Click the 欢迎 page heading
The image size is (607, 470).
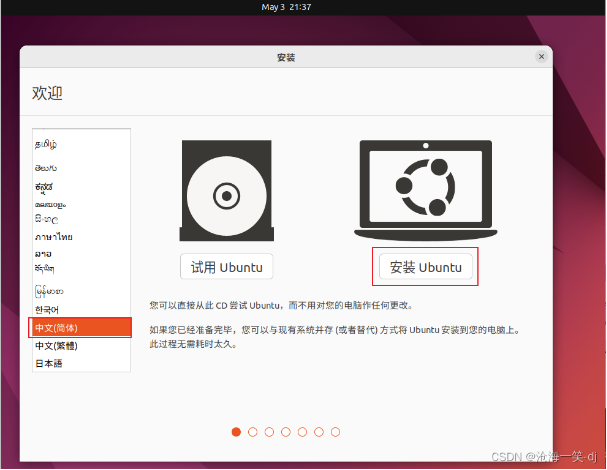point(47,93)
